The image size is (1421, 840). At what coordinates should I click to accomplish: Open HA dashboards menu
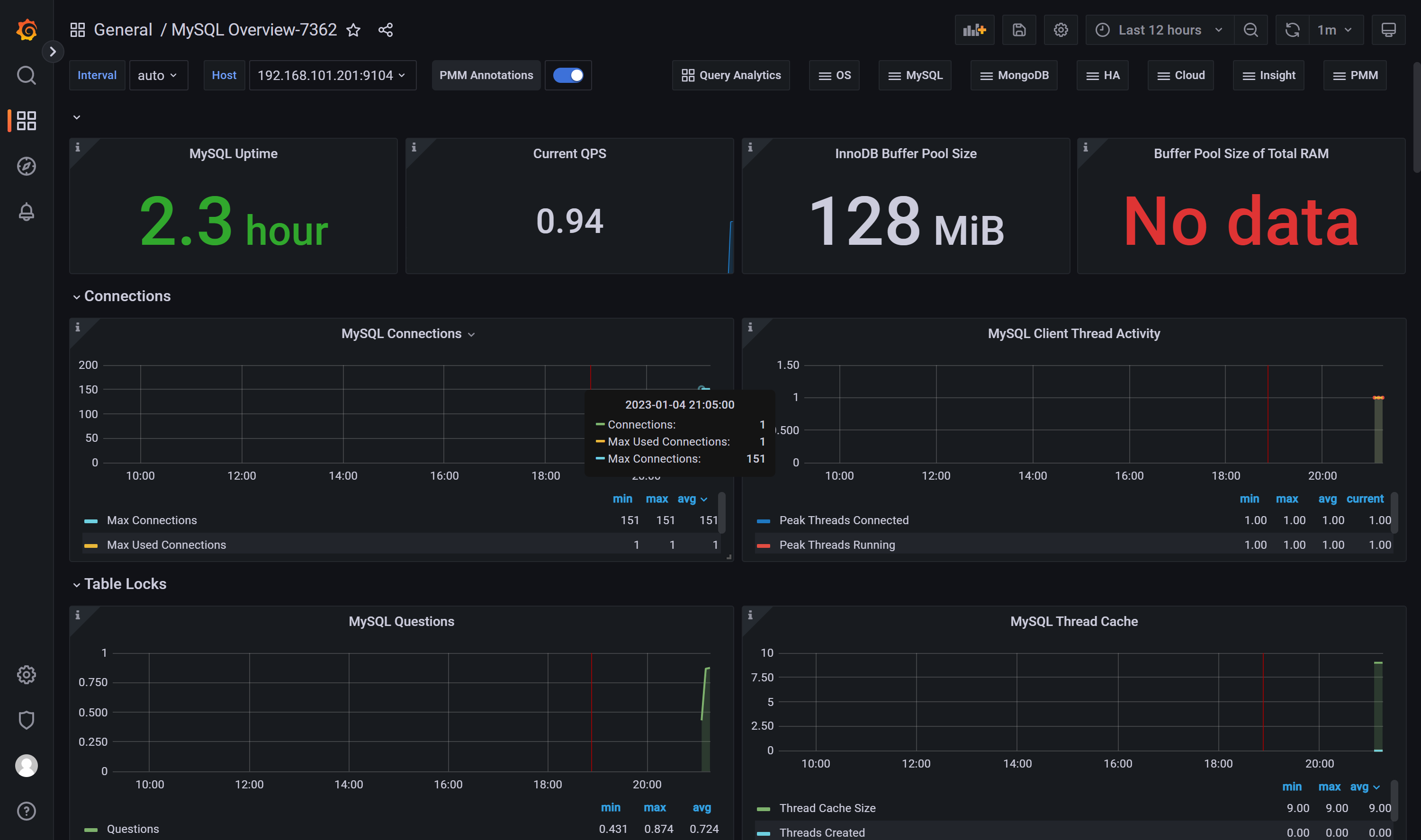[1102, 75]
